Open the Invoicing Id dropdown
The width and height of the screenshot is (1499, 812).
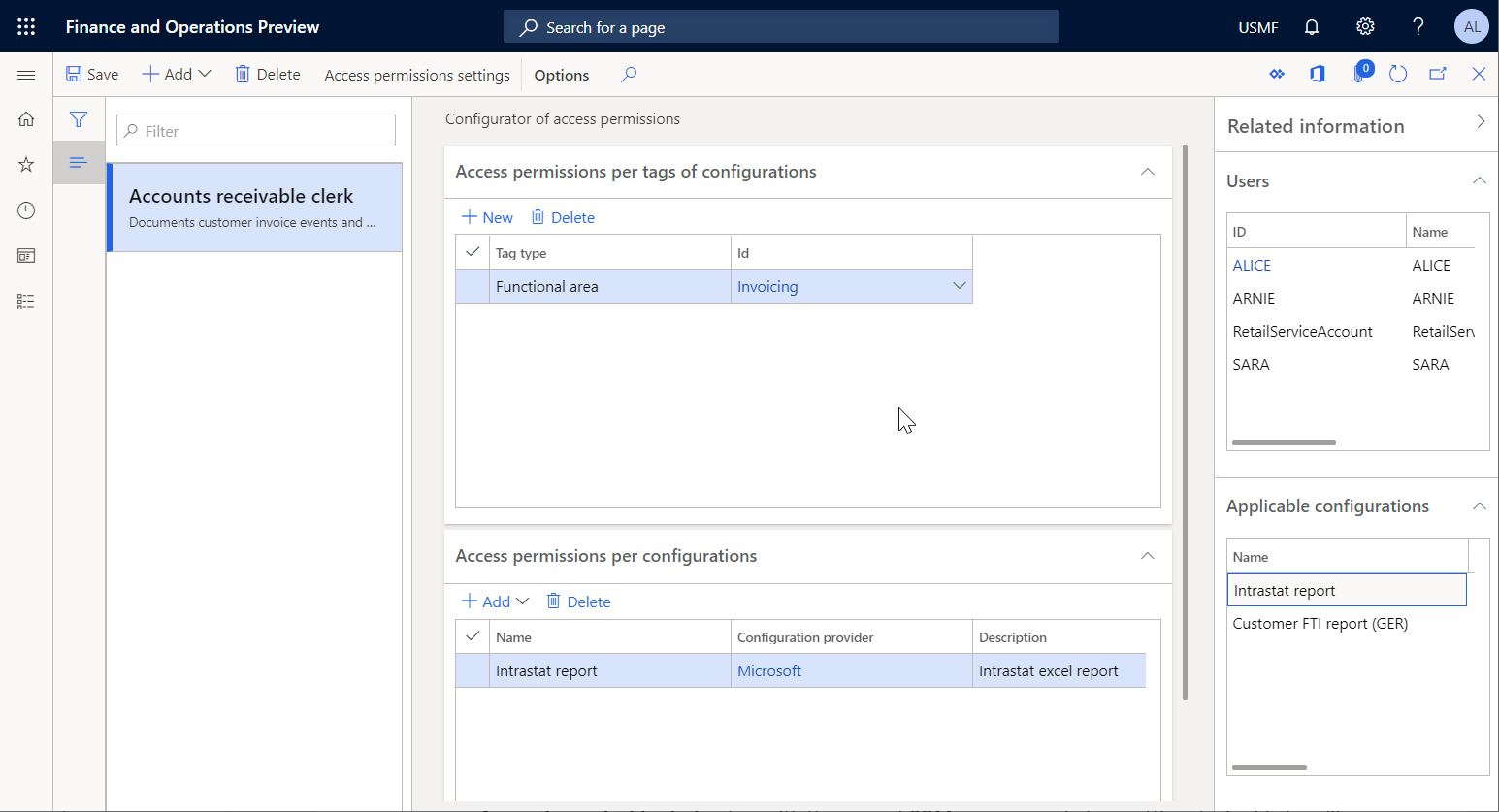point(960,285)
